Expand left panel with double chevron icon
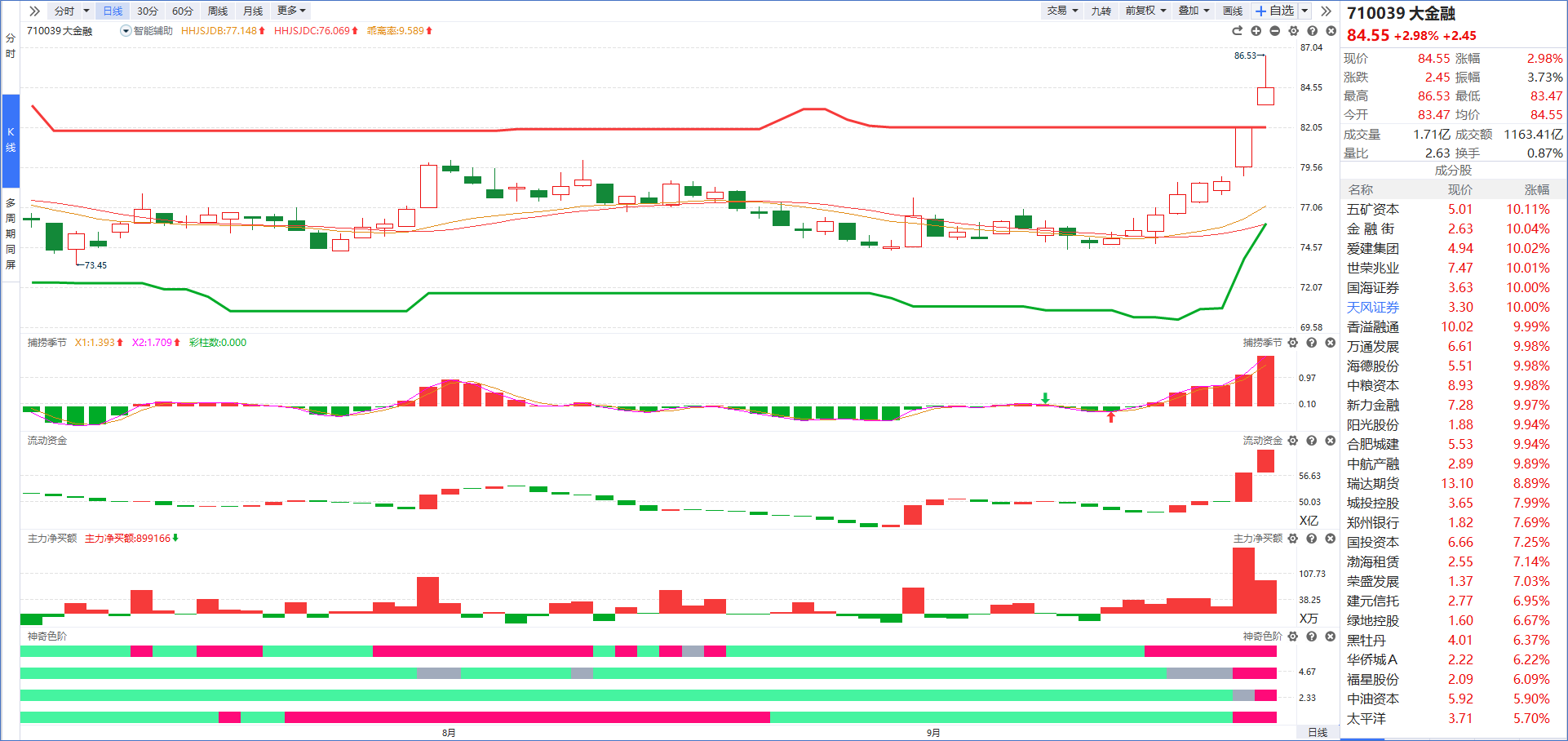 tap(34, 11)
